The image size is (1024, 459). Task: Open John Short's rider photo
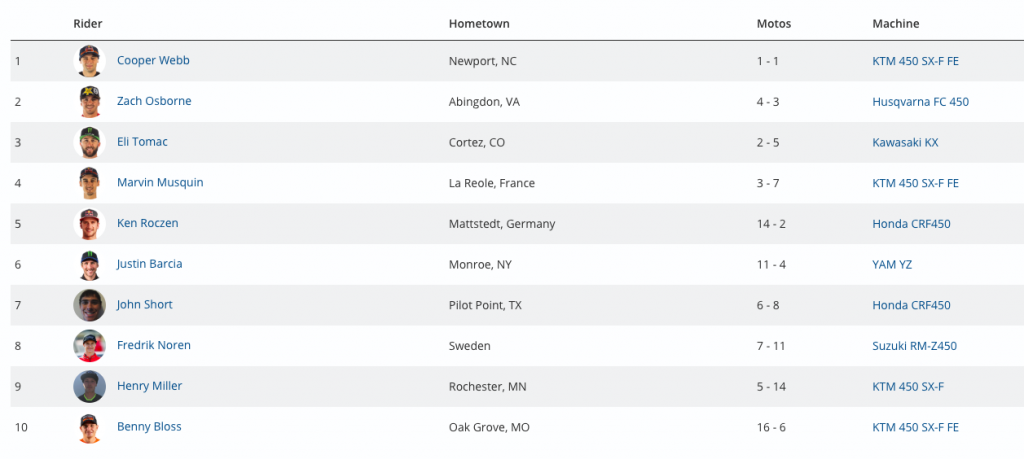(90, 305)
